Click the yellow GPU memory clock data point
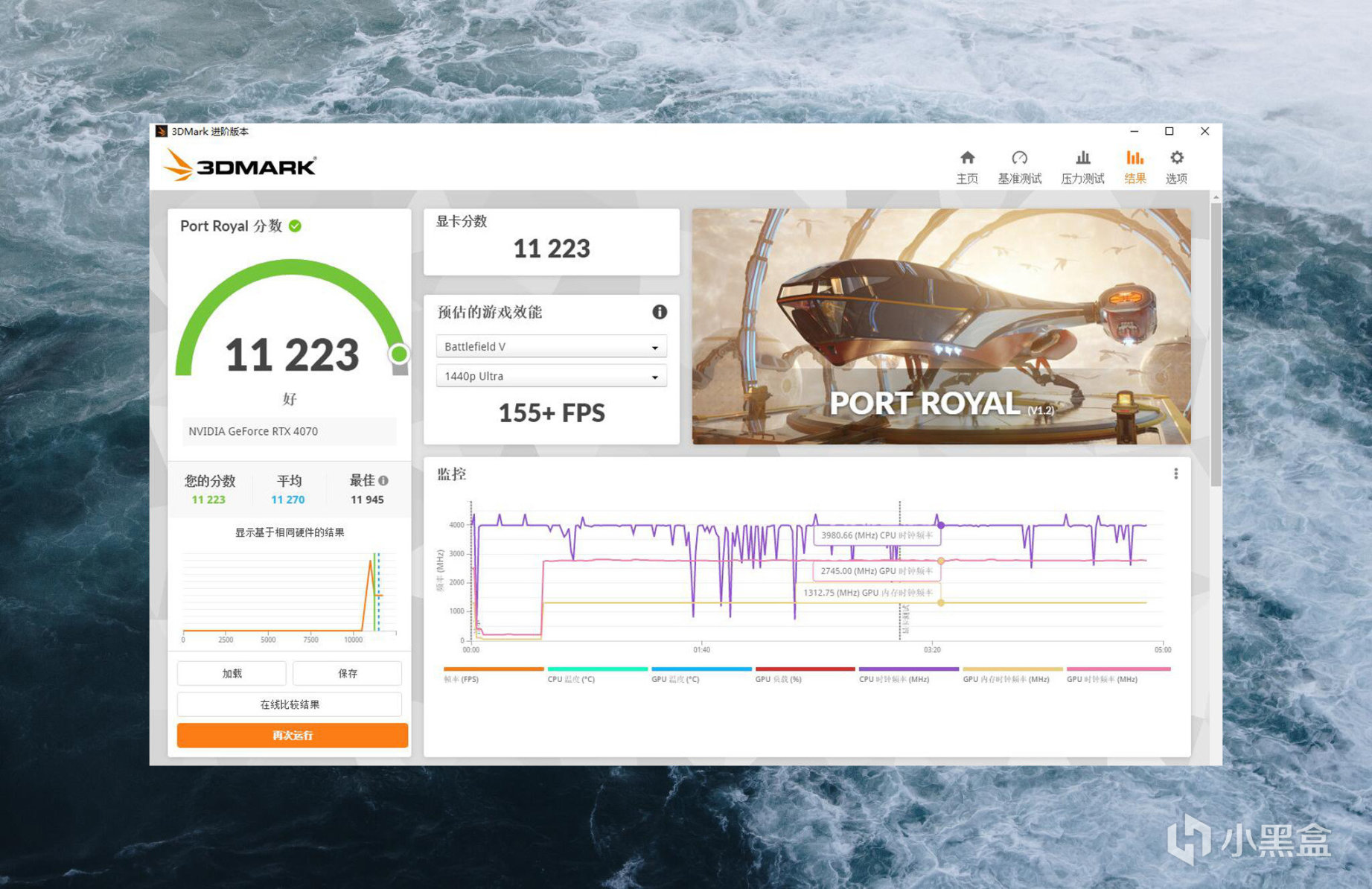This screenshot has width=1372, height=889. coord(941,603)
